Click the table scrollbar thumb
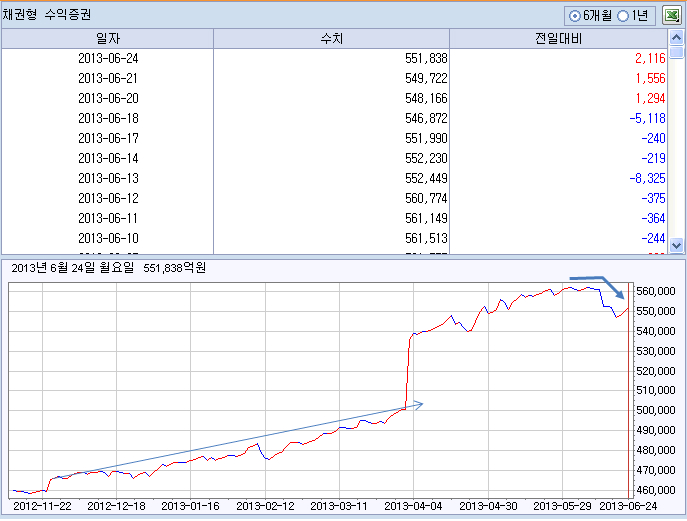The image size is (687, 521). click(676, 52)
